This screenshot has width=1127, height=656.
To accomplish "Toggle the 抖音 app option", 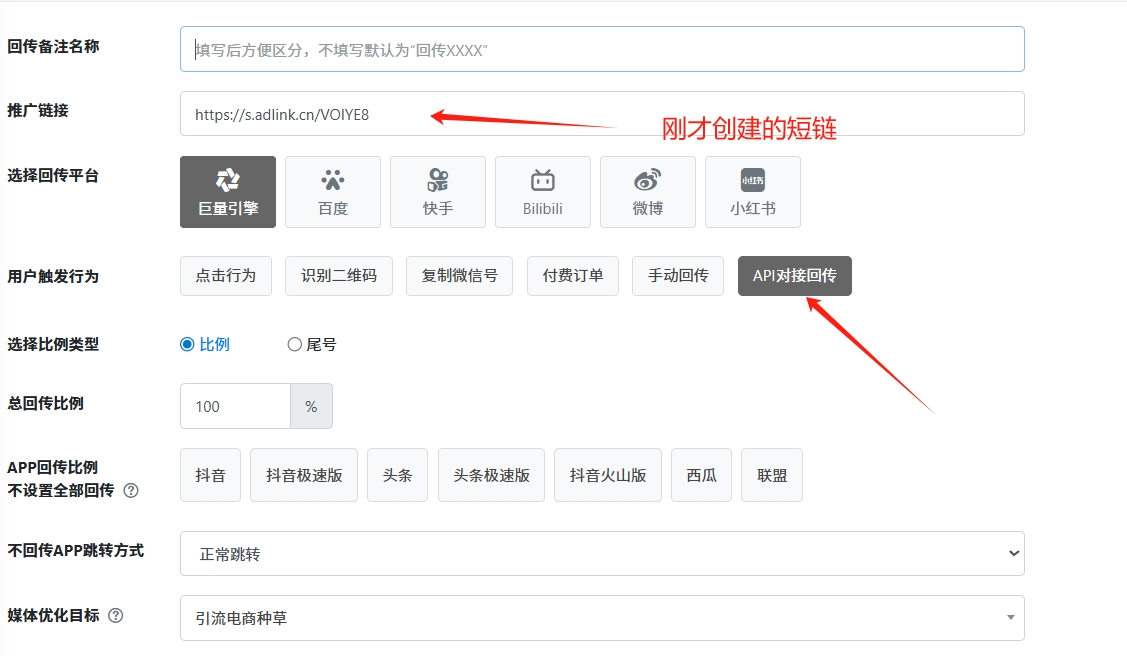I will pyautogui.click(x=210, y=475).
